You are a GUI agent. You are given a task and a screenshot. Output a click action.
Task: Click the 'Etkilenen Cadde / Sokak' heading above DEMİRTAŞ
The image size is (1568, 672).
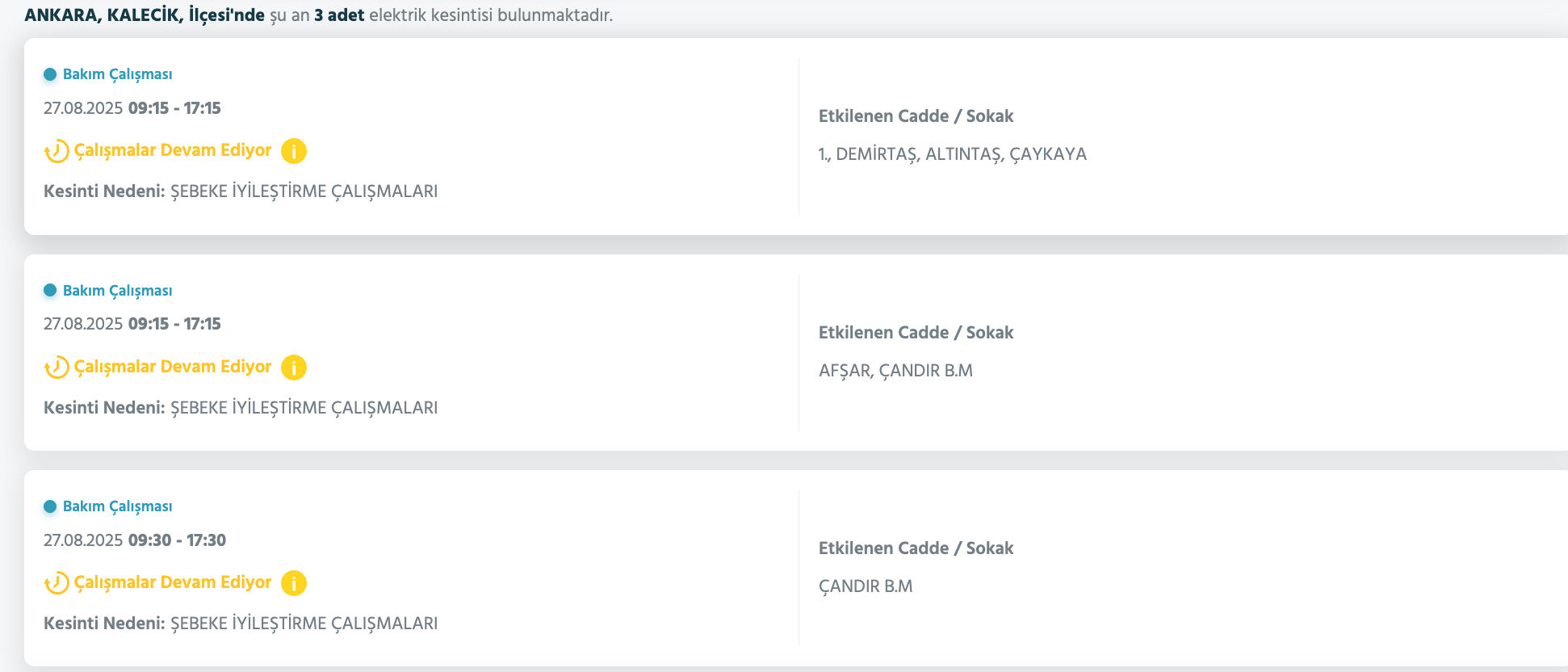point(916,116)
